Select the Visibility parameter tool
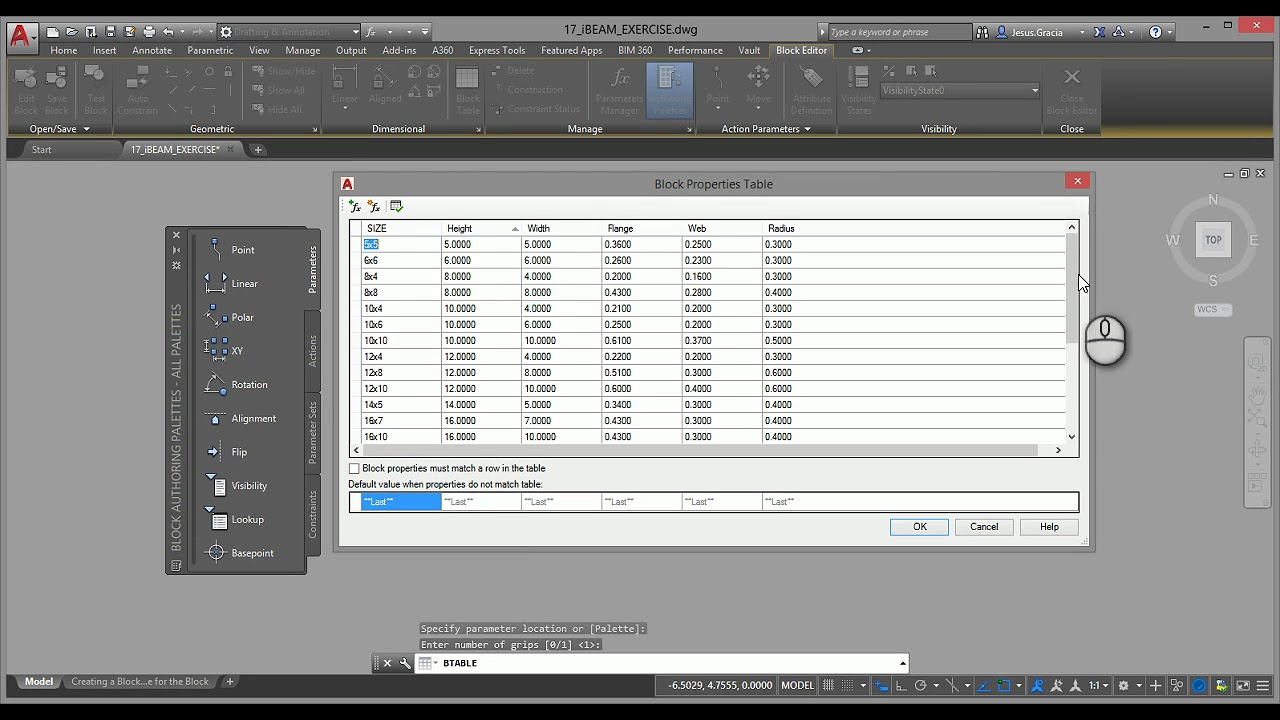The height and width of the screenshot is (720, 1280). point(235,486)
